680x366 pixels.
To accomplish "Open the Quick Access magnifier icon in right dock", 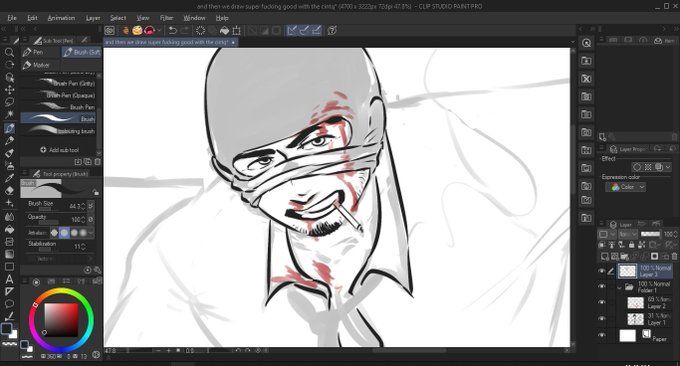I will pos(586,43).
